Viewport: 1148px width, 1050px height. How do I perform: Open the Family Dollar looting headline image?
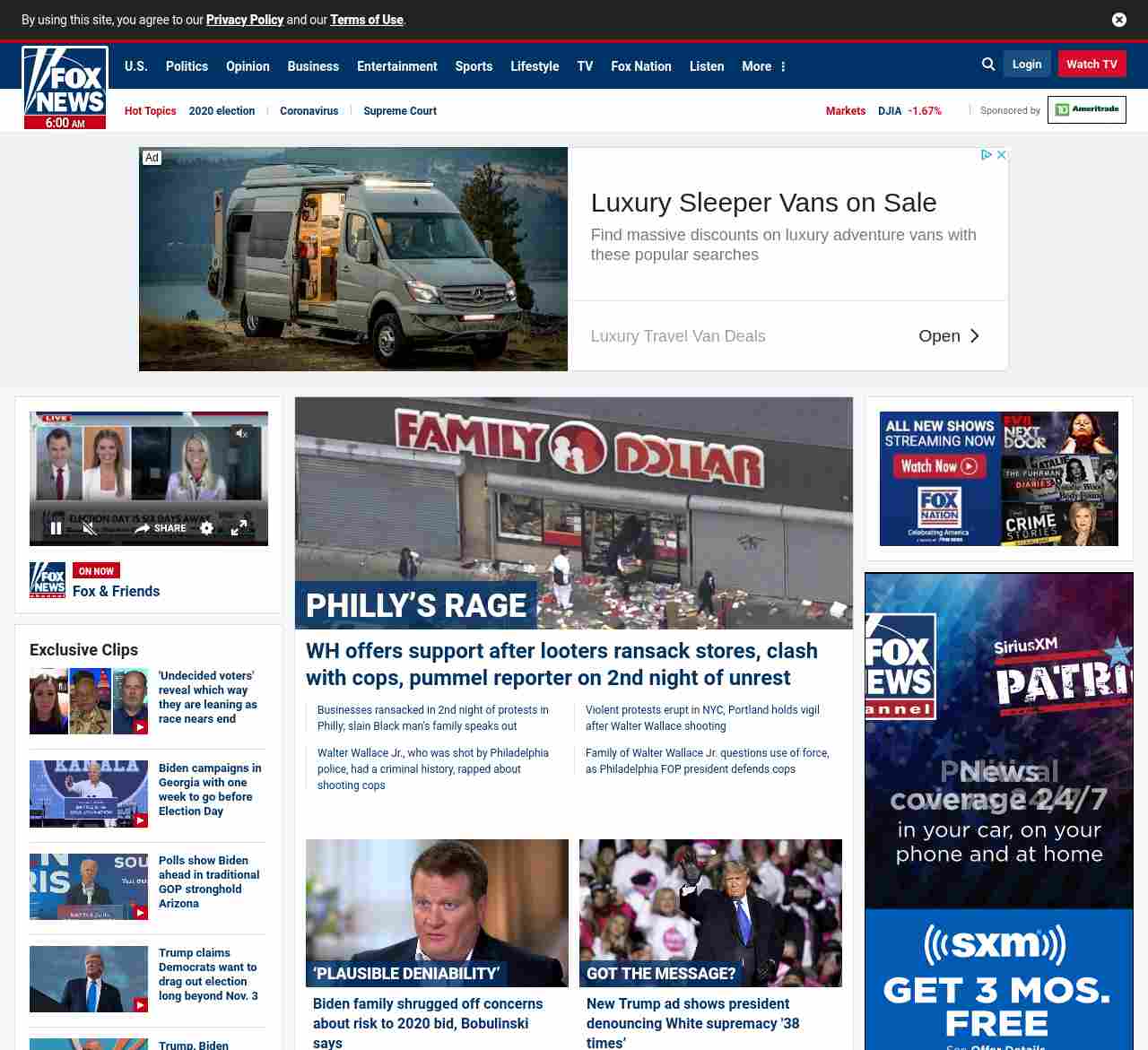574,511
